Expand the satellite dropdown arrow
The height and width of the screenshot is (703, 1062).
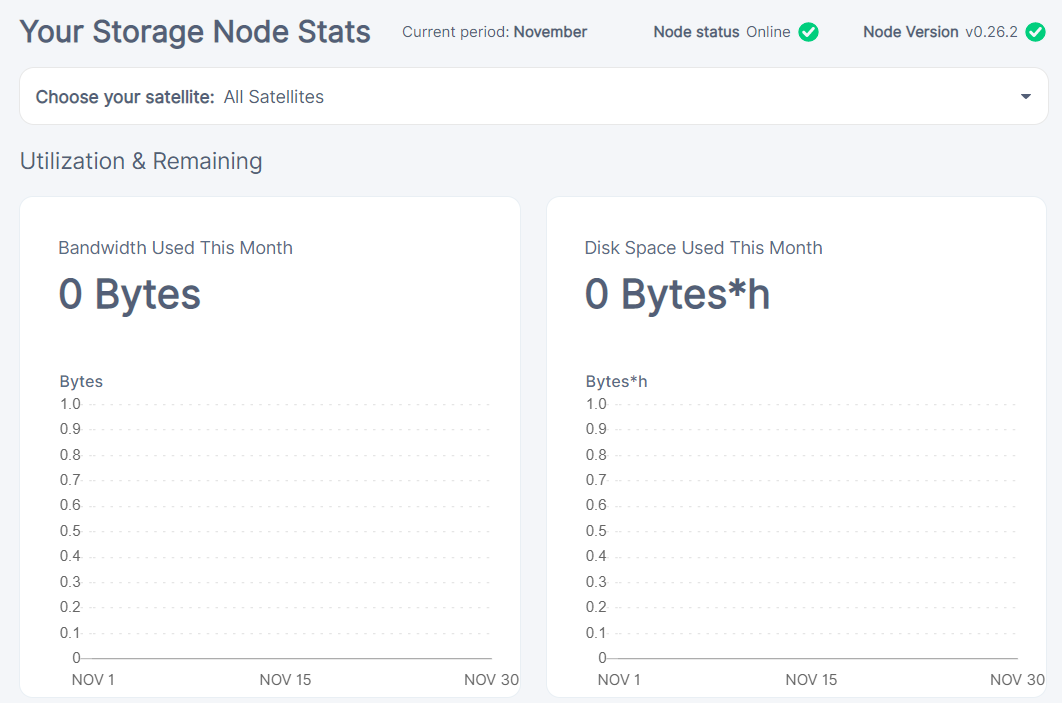[x=1025, y=97]
